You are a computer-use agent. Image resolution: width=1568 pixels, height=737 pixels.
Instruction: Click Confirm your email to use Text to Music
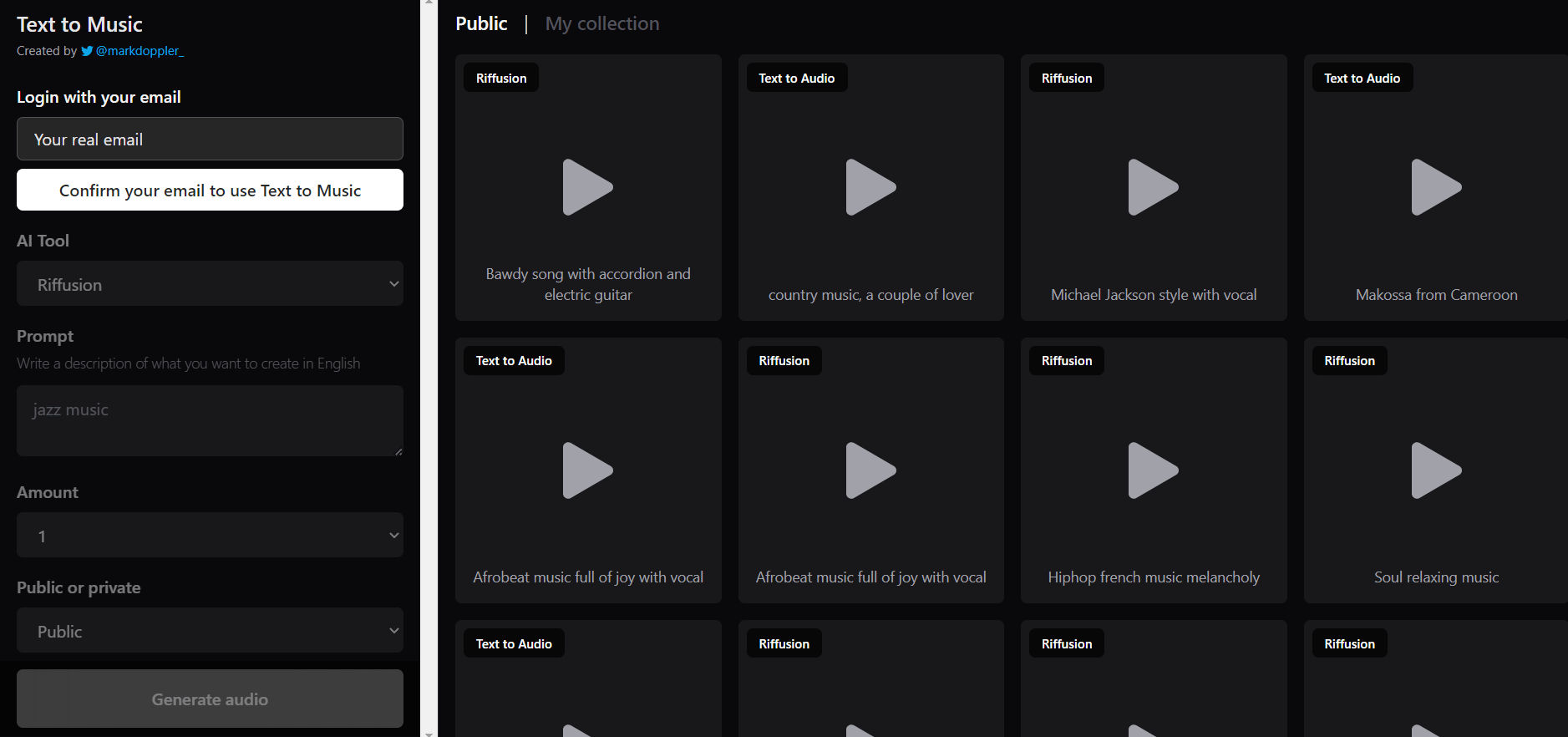tap(210, 190)
